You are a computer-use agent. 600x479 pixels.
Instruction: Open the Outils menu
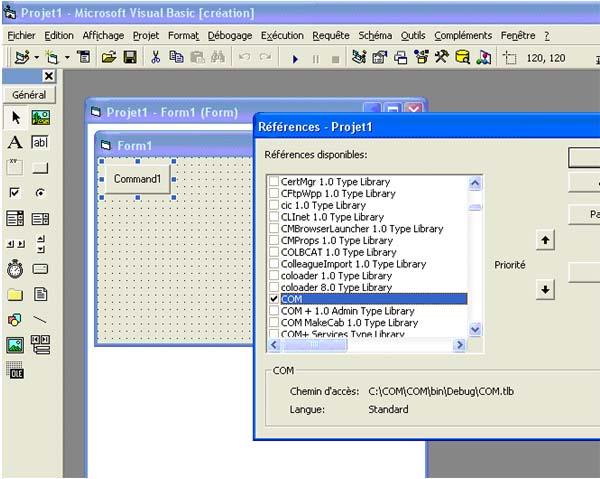tap(413, 36)
